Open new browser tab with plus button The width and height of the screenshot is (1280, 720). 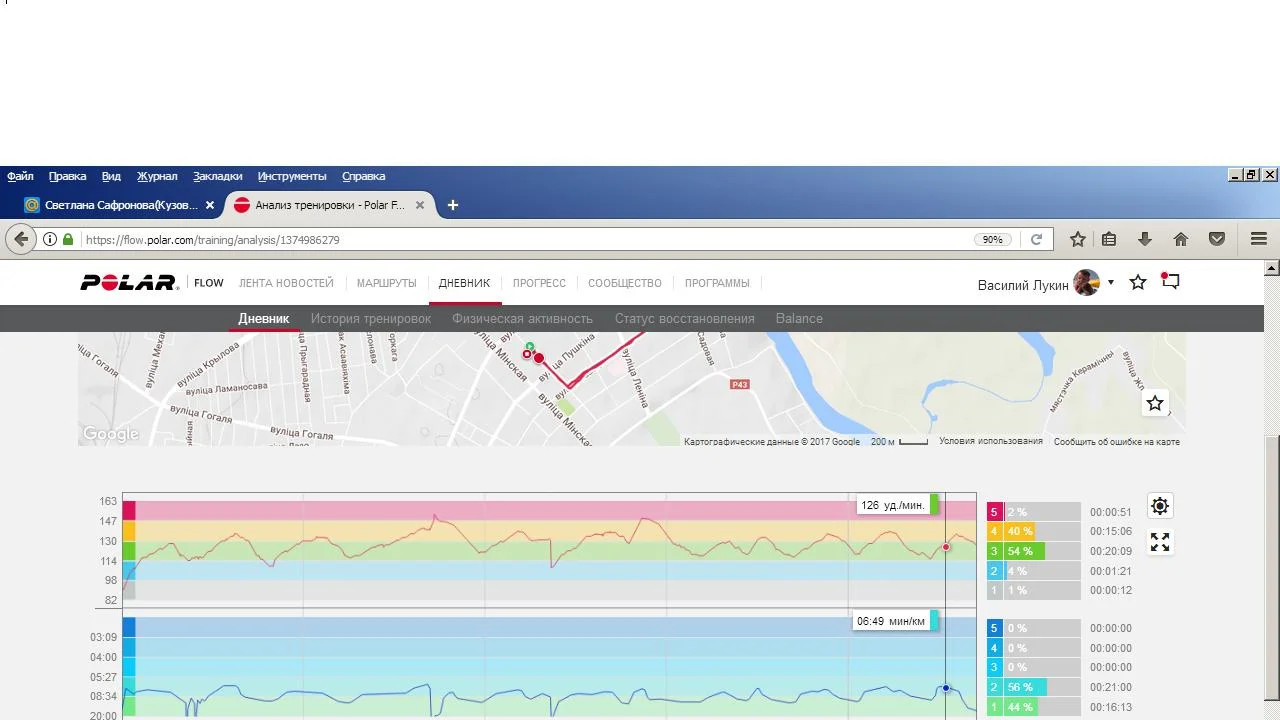pyautogui.click(x=453, y=205)
